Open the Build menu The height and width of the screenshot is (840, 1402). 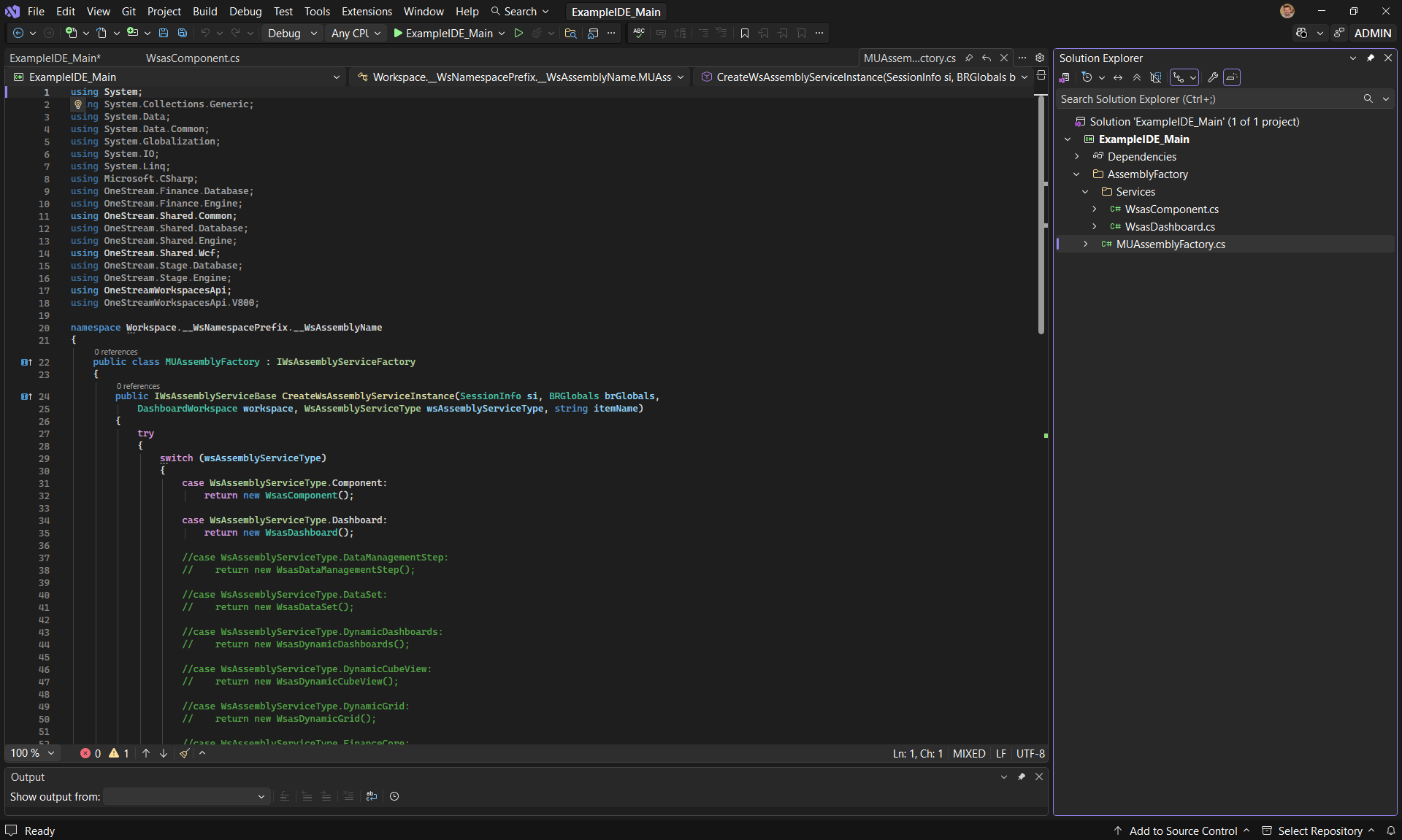pos(204,12)
